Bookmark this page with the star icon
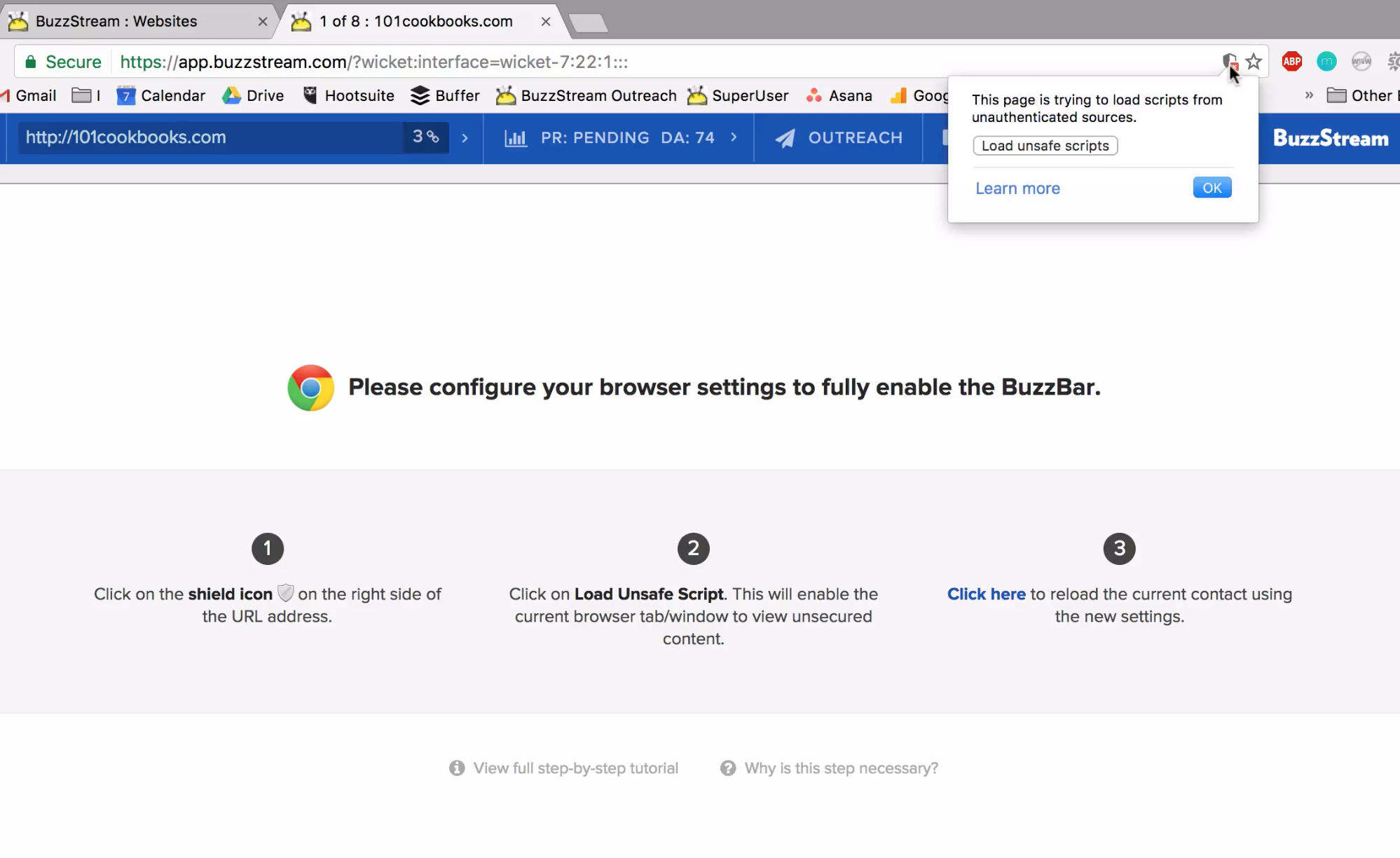Viewport: 1400px width, 858px height. (x=1254, y=62)
